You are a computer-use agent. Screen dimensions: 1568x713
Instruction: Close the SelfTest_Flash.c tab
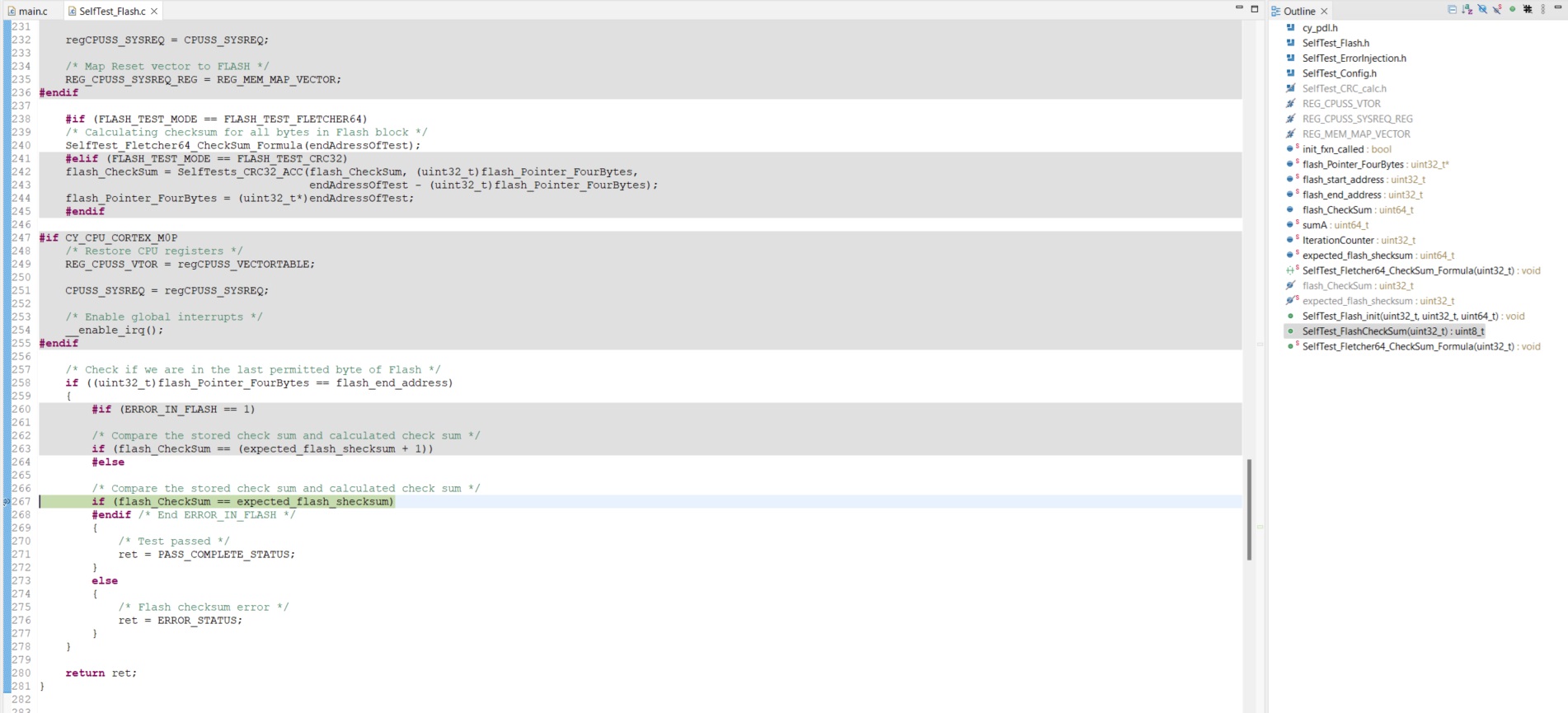154,11
